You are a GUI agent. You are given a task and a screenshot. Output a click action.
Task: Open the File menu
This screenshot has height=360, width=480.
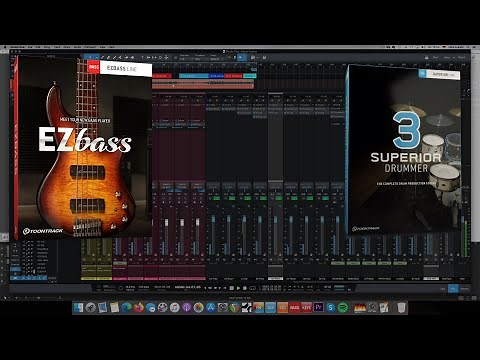click(30, 47)
